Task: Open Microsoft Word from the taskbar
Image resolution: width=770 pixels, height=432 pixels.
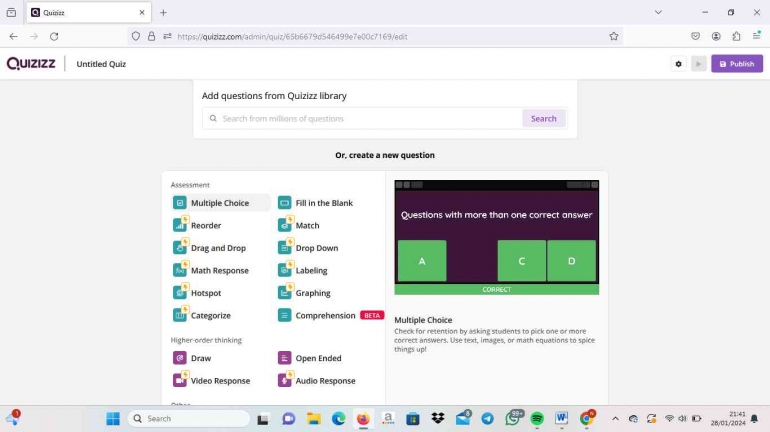Action: pyautogui.click(x=561, y=419)
